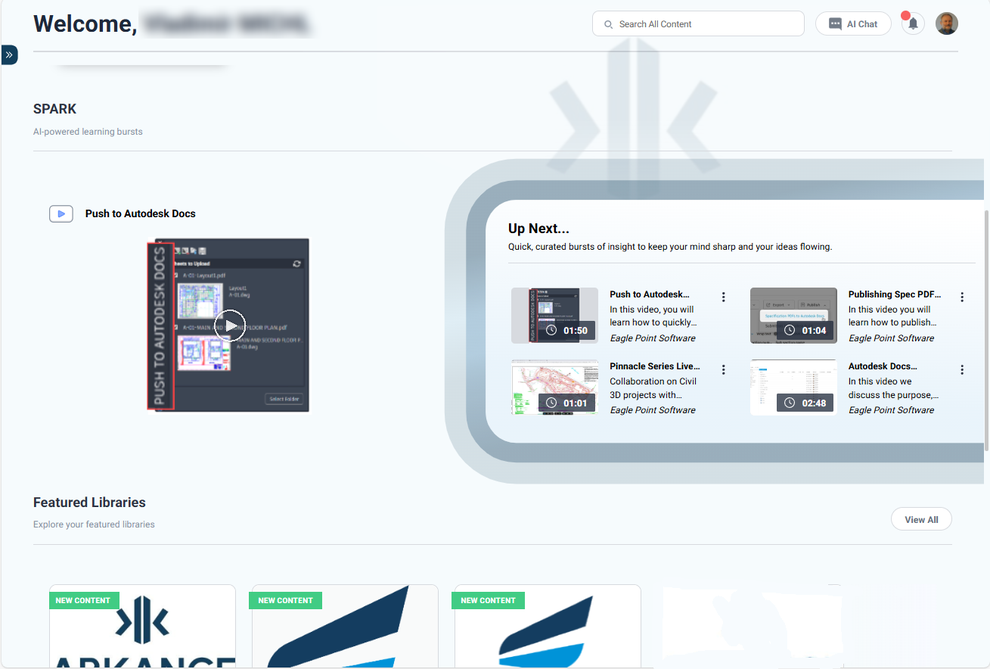The width and height of the screenshot is (990, 669).
Task: Click the video icon beside Push to Autodesk Docs
Action: pos(61,214)
